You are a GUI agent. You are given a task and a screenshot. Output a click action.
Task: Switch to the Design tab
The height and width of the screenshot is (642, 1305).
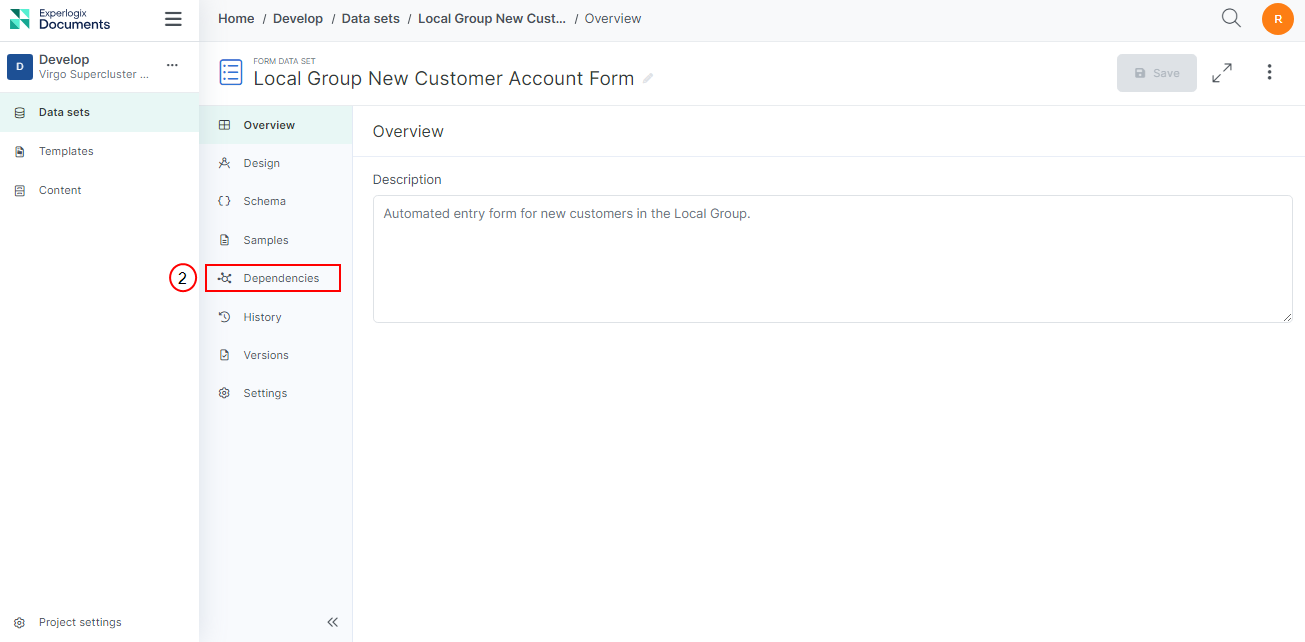261,163
